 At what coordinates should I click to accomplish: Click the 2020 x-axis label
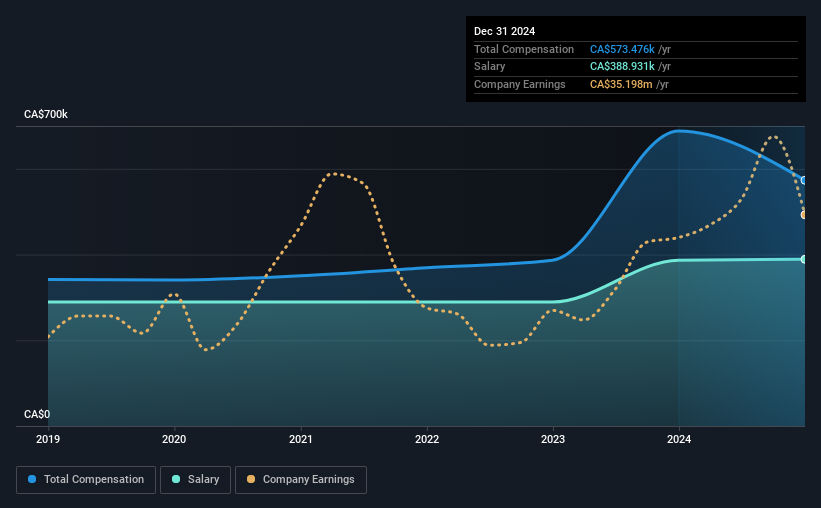pos(174,439)
